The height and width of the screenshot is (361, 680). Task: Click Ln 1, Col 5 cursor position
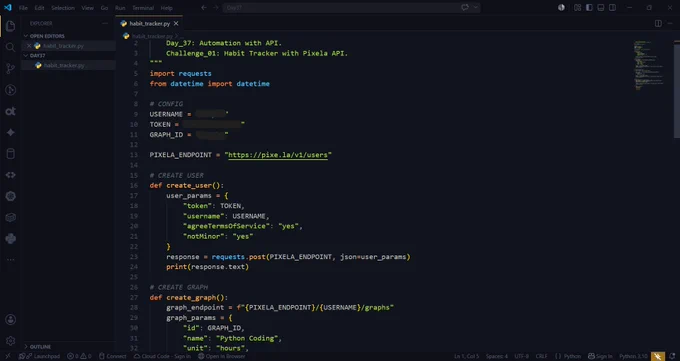[466, 356]
